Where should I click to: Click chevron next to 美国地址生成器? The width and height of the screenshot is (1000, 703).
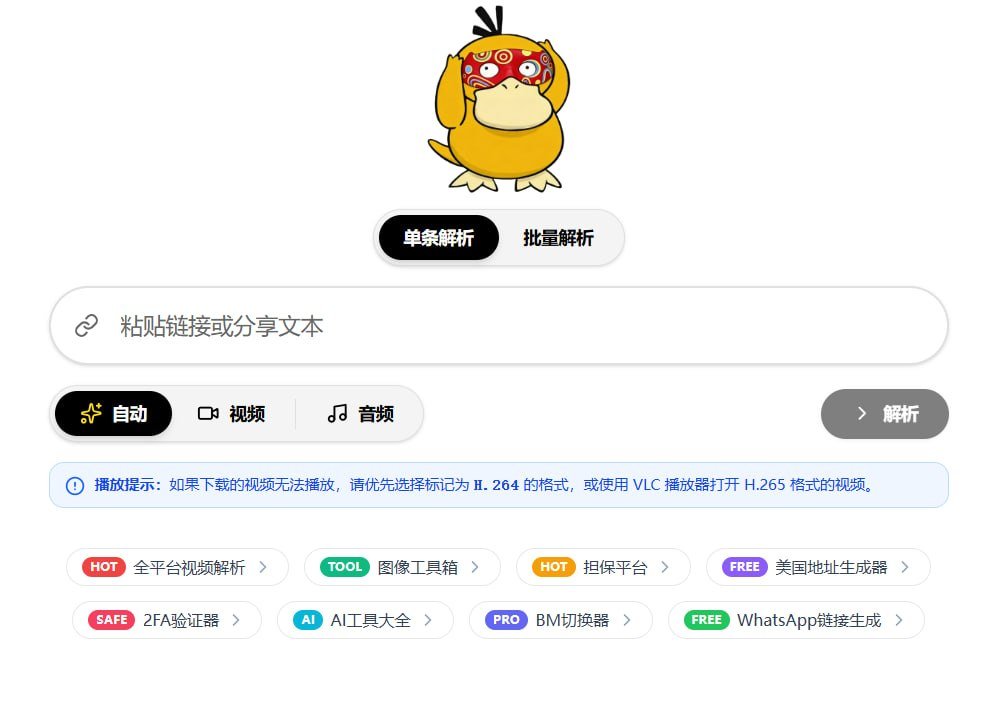(905, 566)
